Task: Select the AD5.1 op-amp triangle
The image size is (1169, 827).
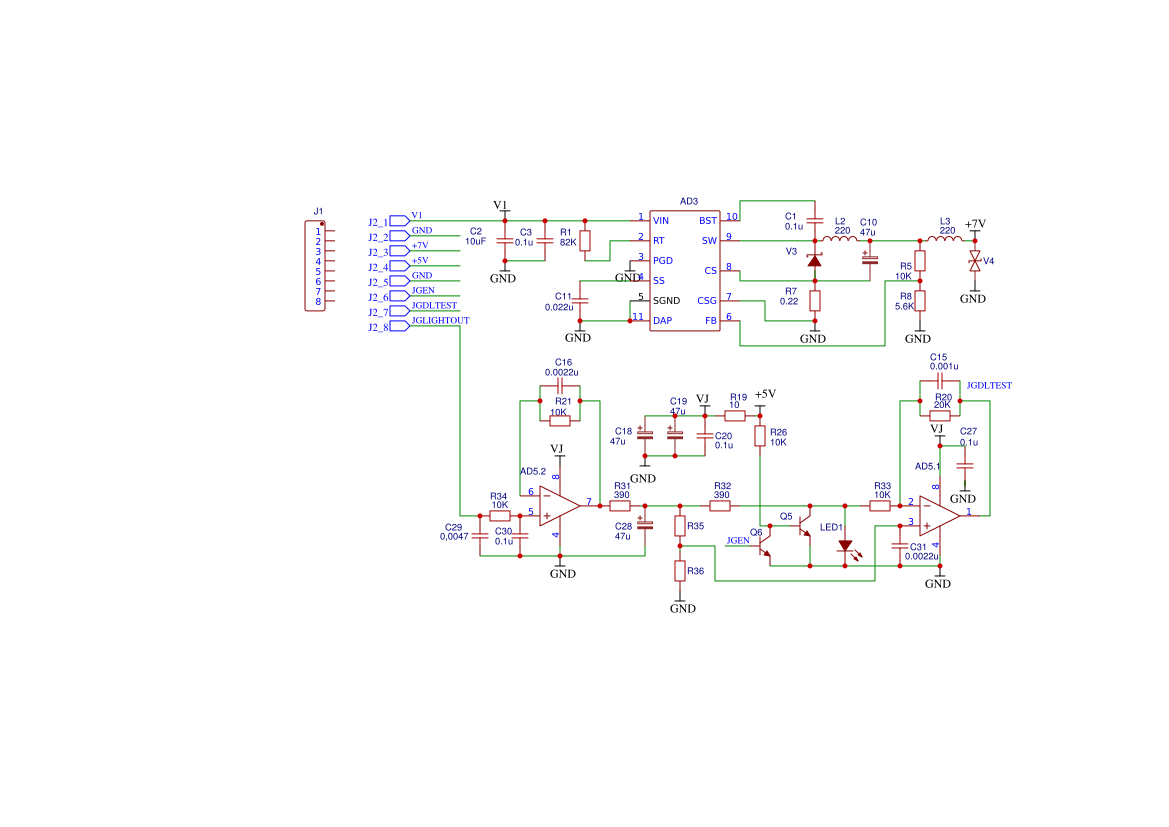Action: (938, 515)
